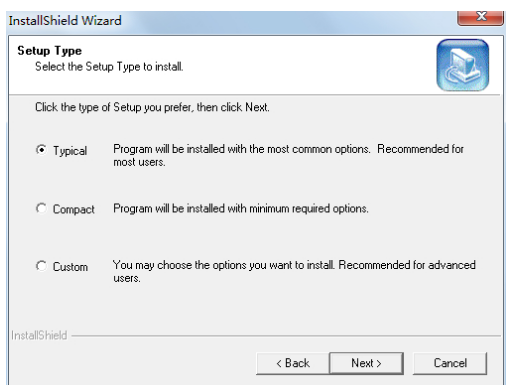Select the Typical radio button
Image resolution: width=510 pixels, height=385 pixels.
pos(41,150)
